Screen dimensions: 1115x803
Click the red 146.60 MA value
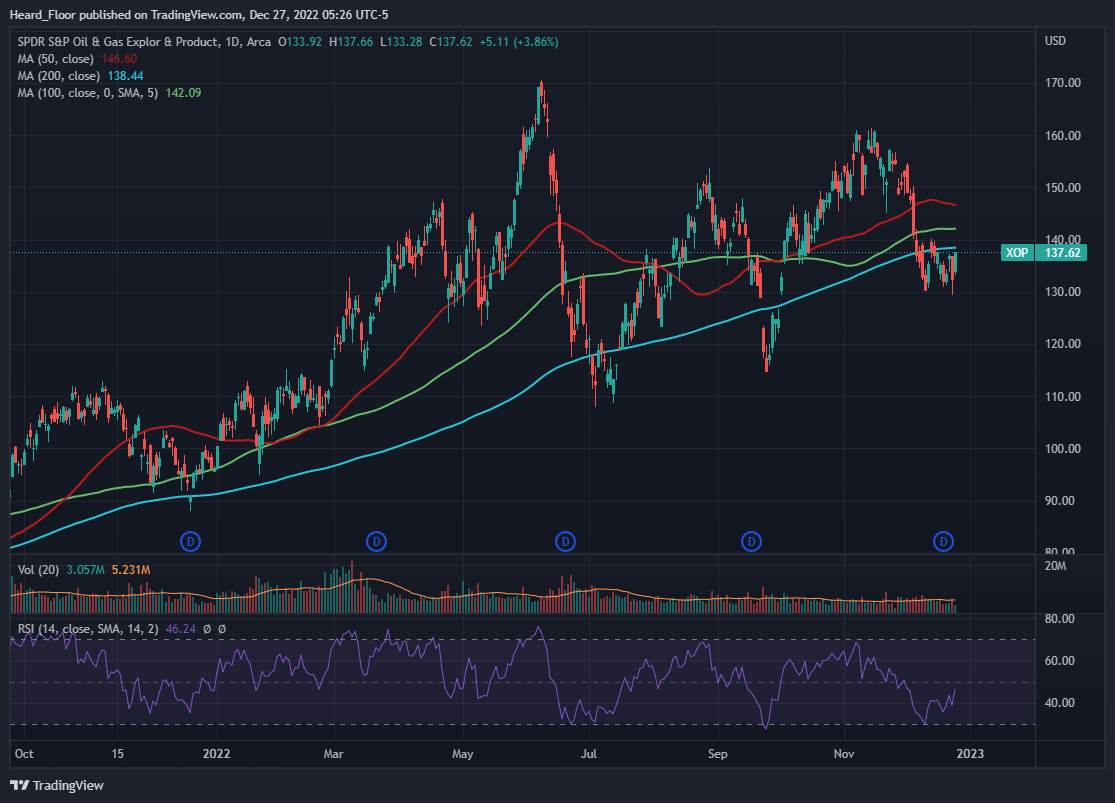tap(119, 59)
